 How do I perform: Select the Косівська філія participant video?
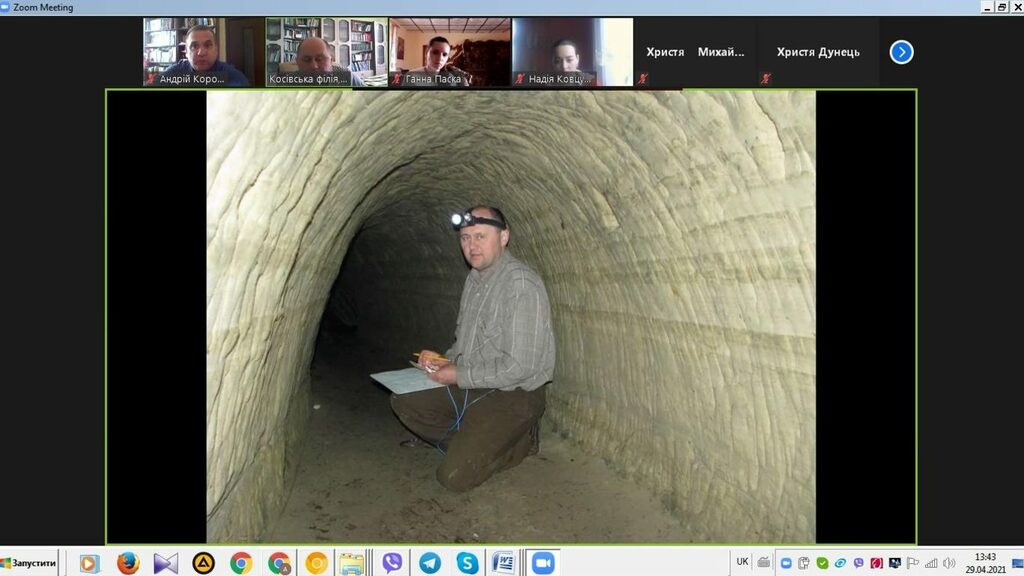click(x=326, y=52)
